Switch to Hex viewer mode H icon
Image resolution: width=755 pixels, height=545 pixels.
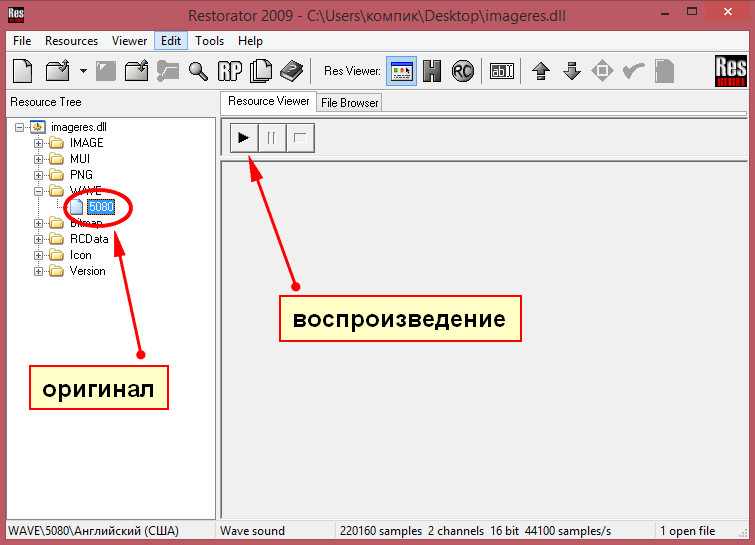click(432, 71)
